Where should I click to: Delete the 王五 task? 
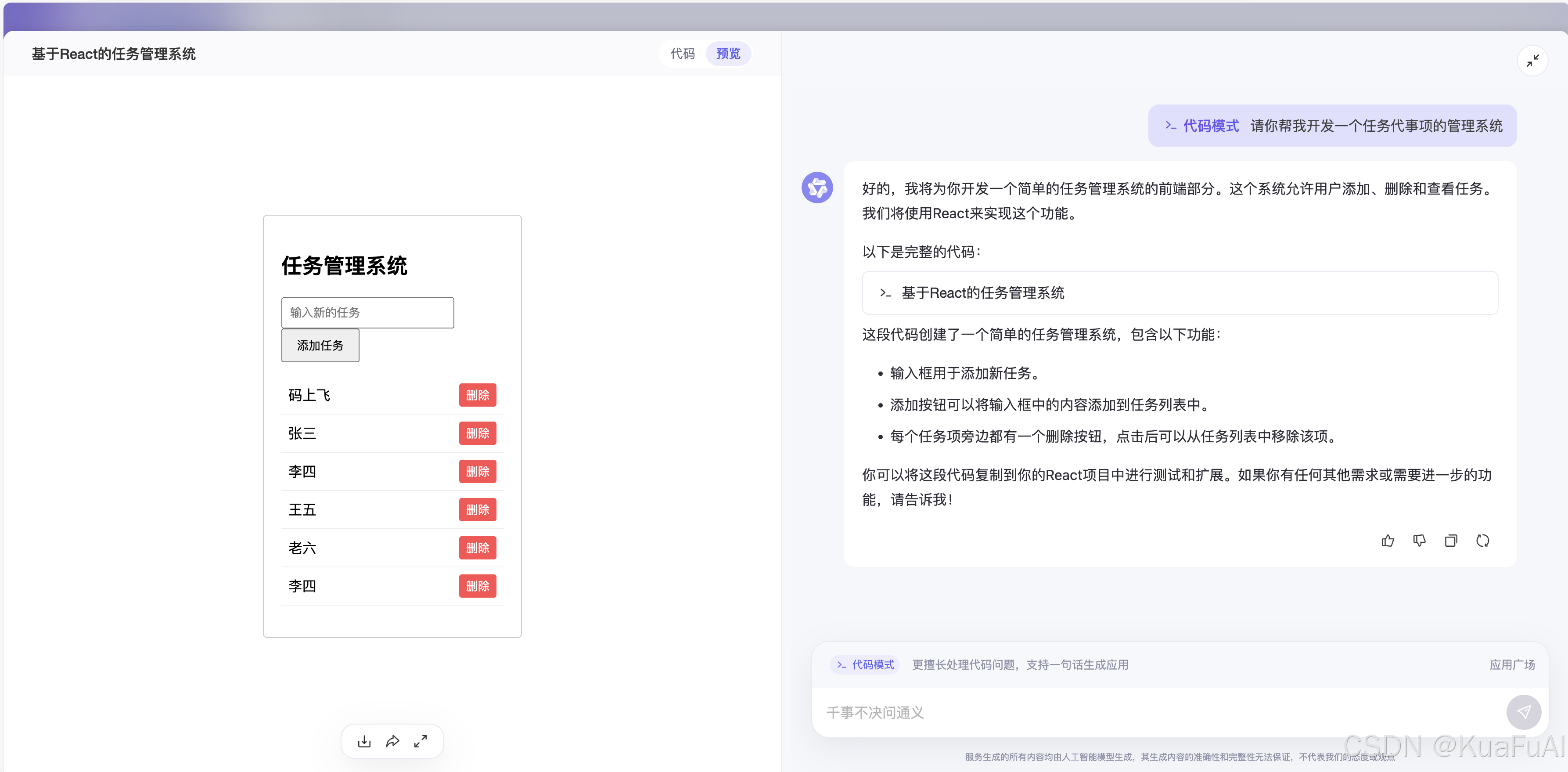tap(477, 509)
